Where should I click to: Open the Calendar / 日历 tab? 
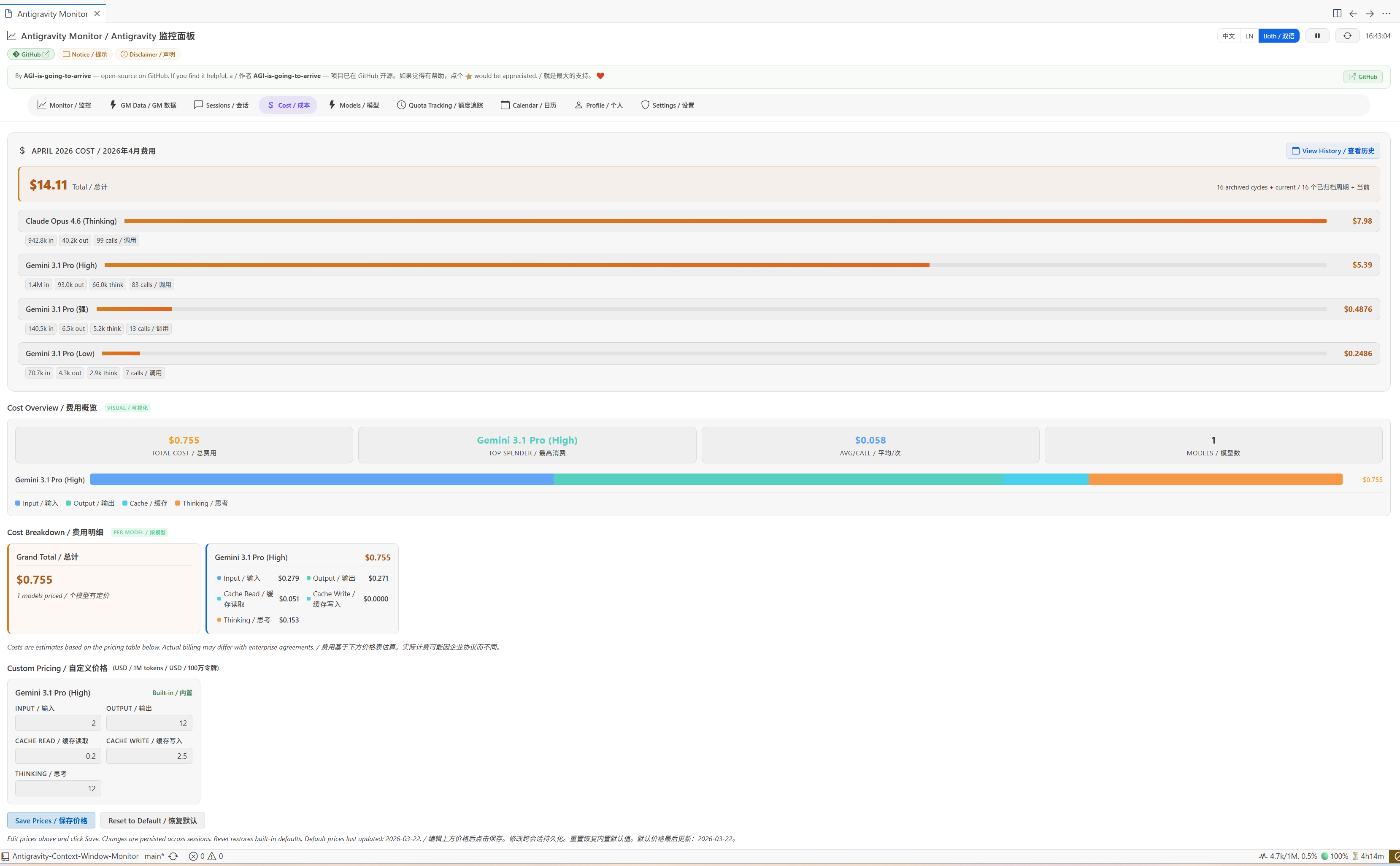[528, 105]
